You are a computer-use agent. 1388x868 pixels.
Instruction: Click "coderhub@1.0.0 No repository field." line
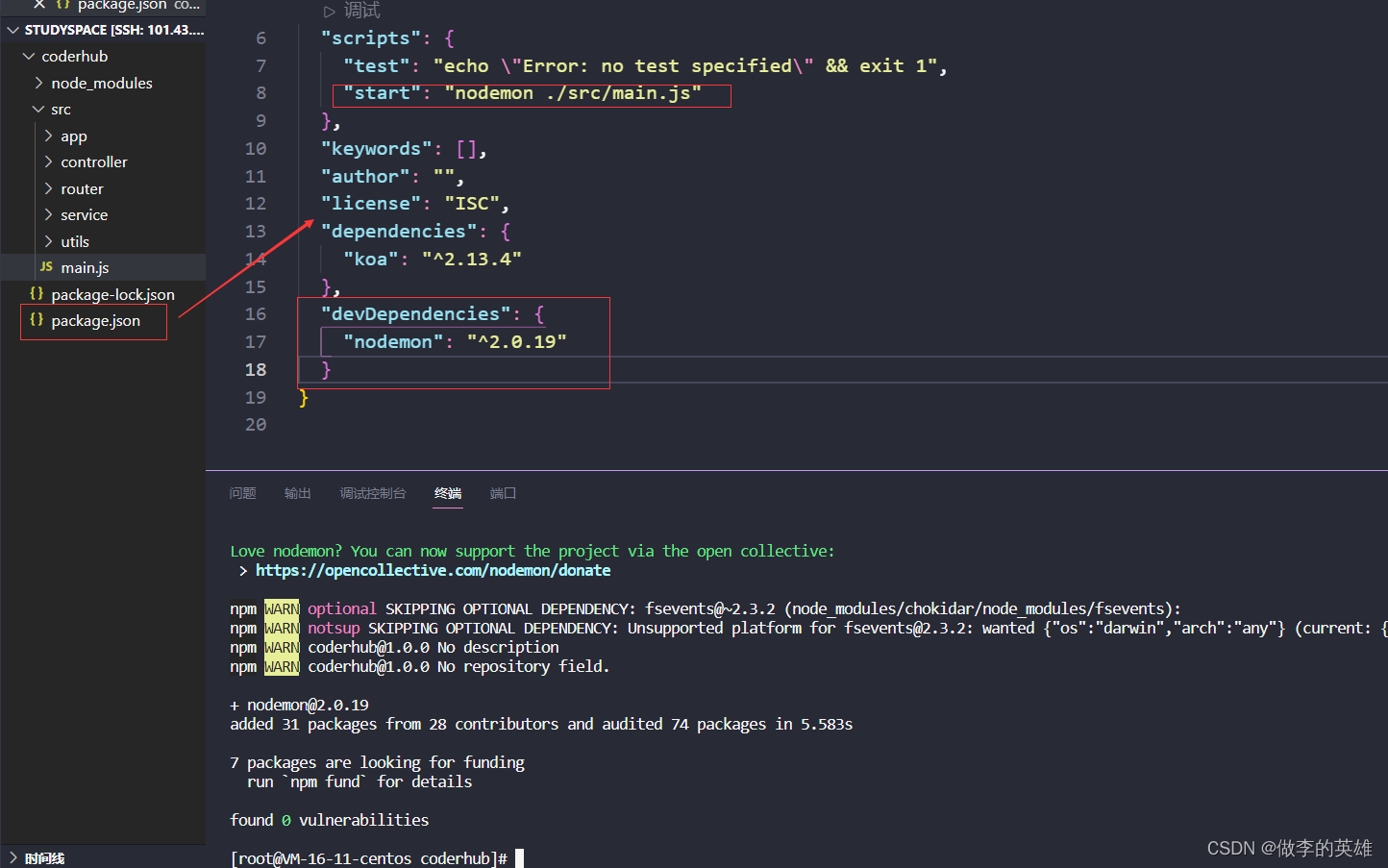[459, 666]
